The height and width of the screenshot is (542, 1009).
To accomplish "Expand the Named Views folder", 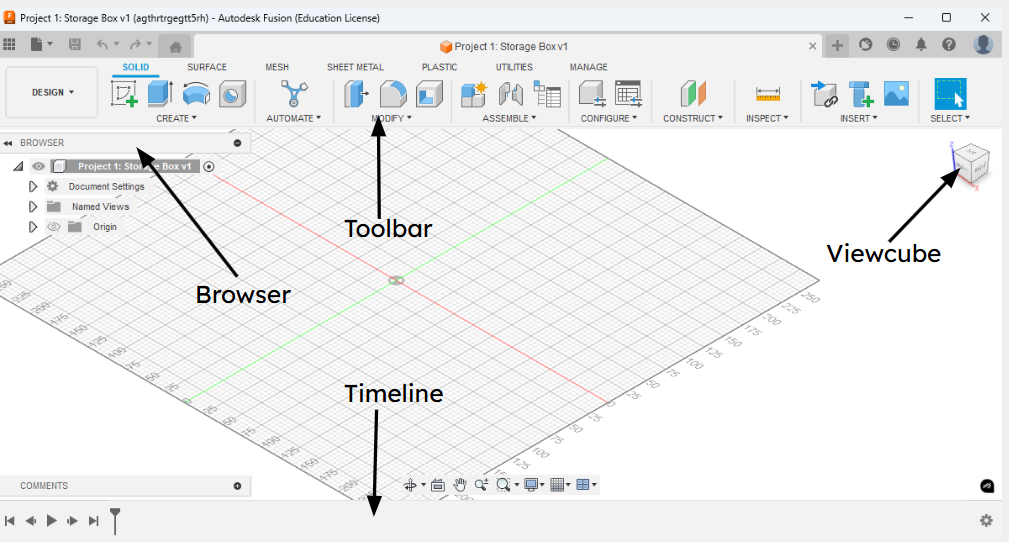I will click(32, 207).
